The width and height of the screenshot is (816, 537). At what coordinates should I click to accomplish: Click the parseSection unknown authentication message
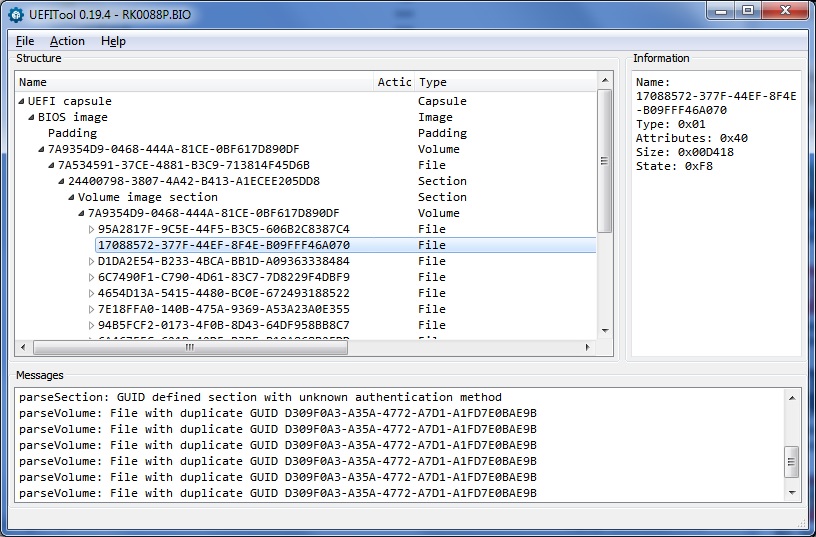pos(260,398)
